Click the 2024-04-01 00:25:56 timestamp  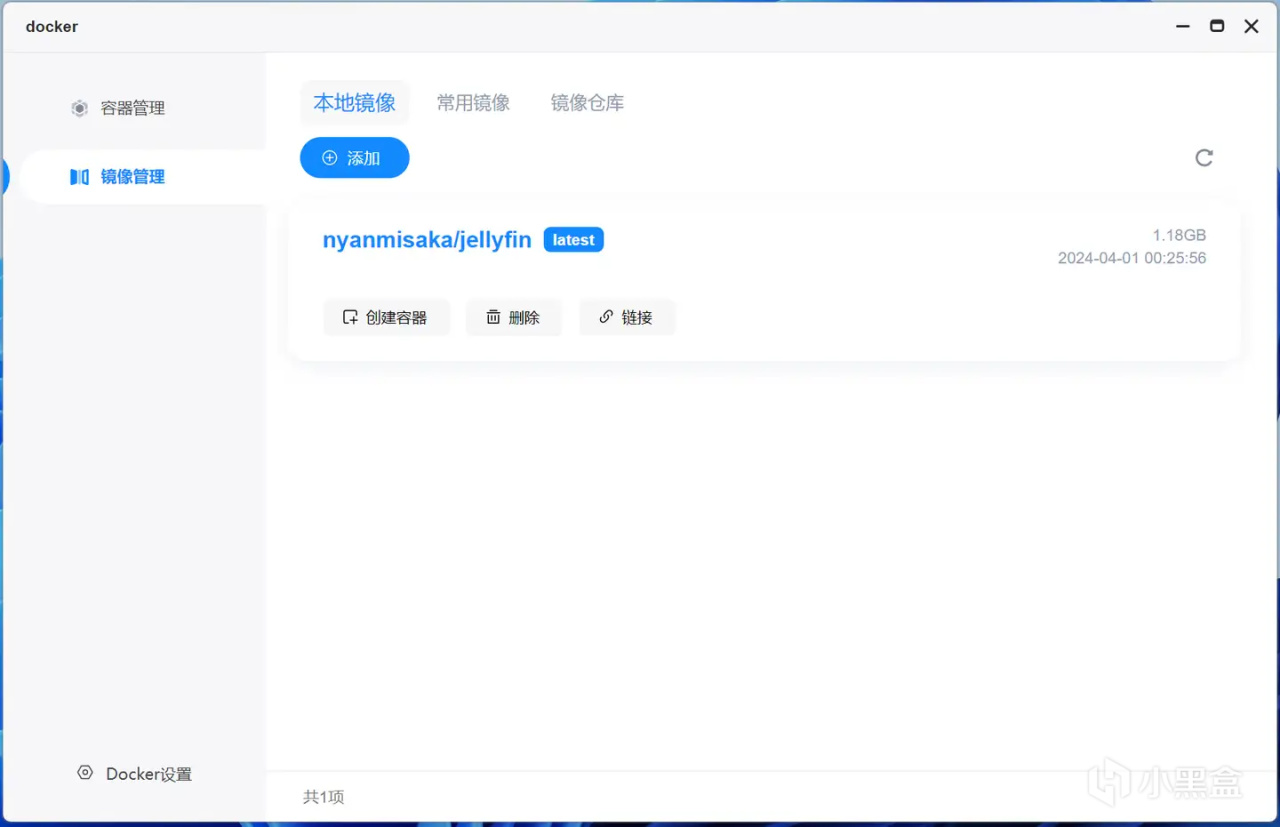(1132, 258)
